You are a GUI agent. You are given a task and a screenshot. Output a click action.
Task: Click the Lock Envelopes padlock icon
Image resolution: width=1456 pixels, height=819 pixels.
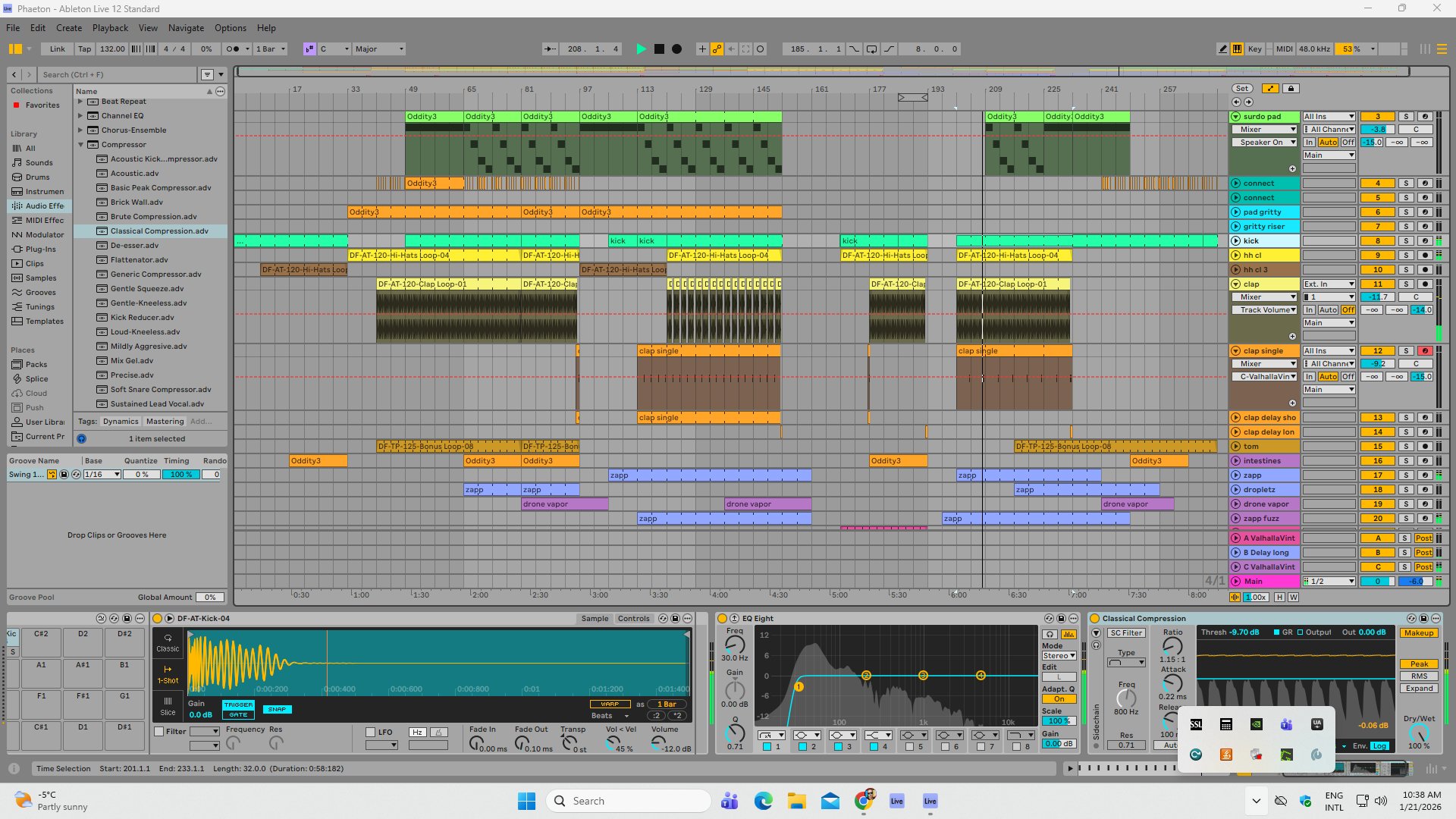1291,89
